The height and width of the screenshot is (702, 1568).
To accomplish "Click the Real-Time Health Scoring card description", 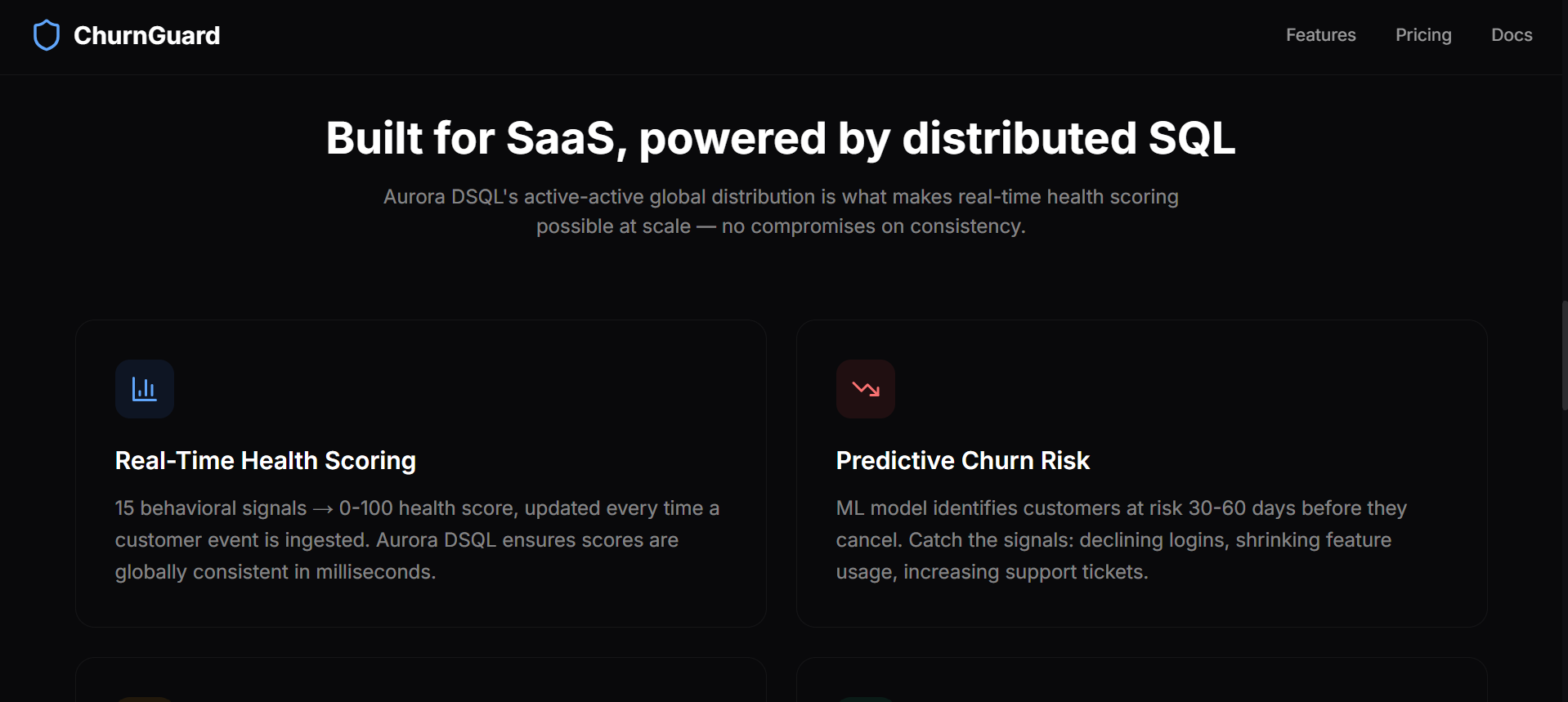I will tap(417, 539).
